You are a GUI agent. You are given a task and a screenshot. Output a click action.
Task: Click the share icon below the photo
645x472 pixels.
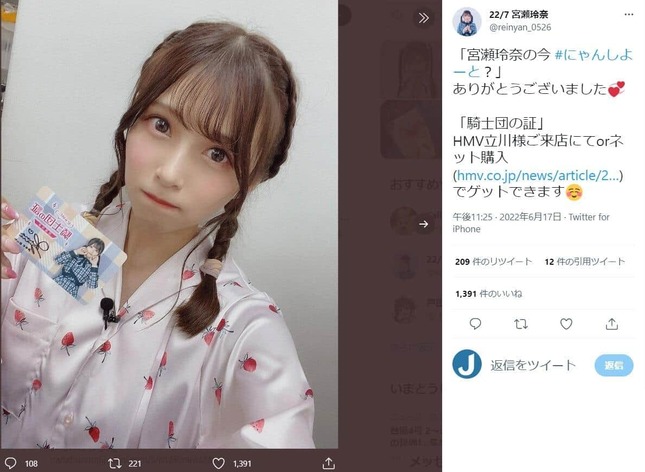pos(328,463)
